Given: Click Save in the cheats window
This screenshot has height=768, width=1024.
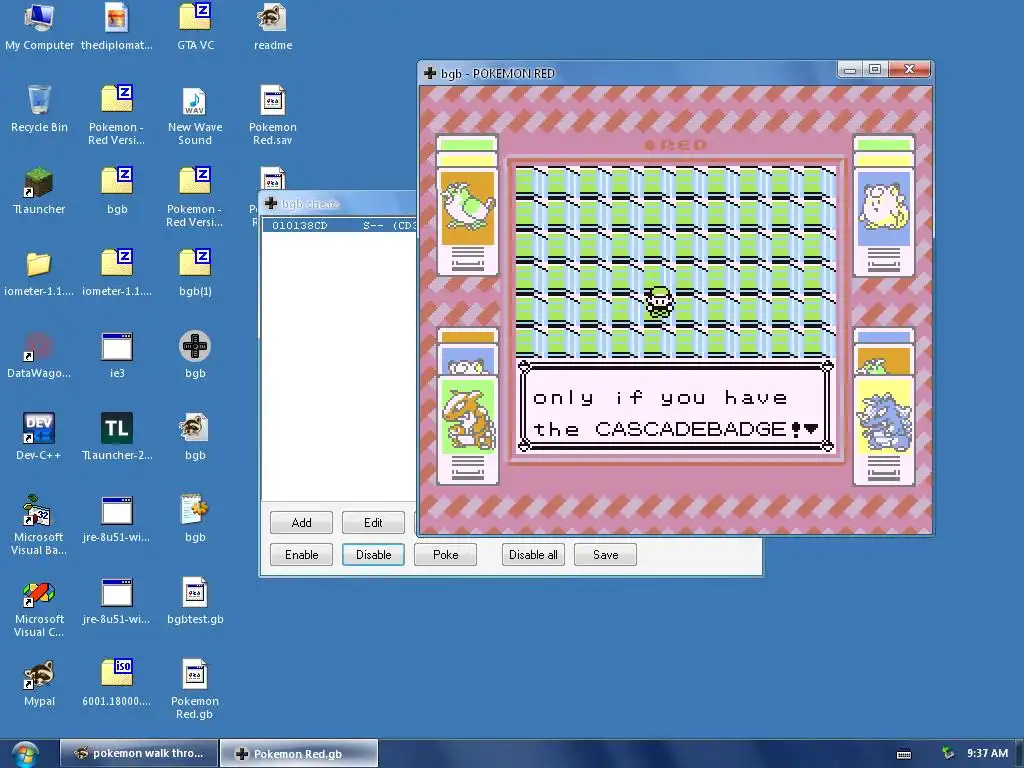Looking at the screenshot, I should (x=605, y=554).
